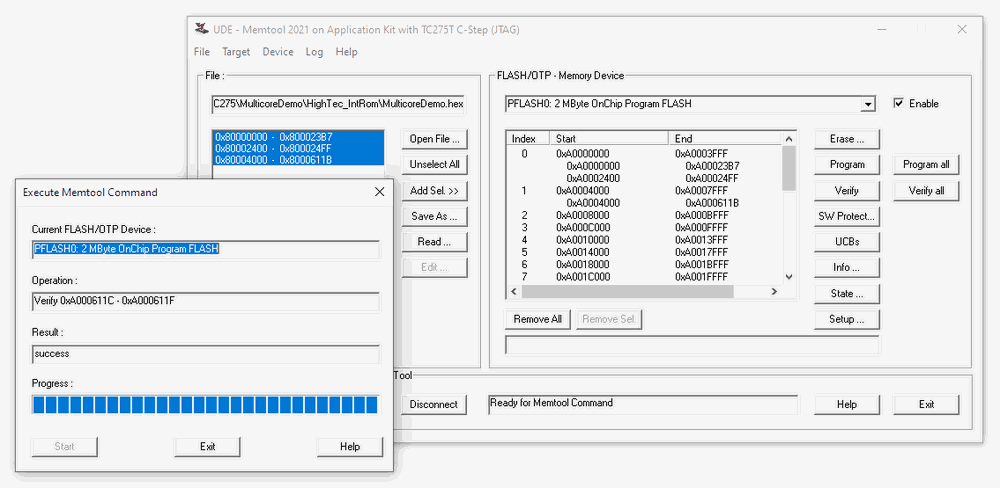Open the Device menu
Screen dimensions: 1000x488
click(x=278, y=52)
